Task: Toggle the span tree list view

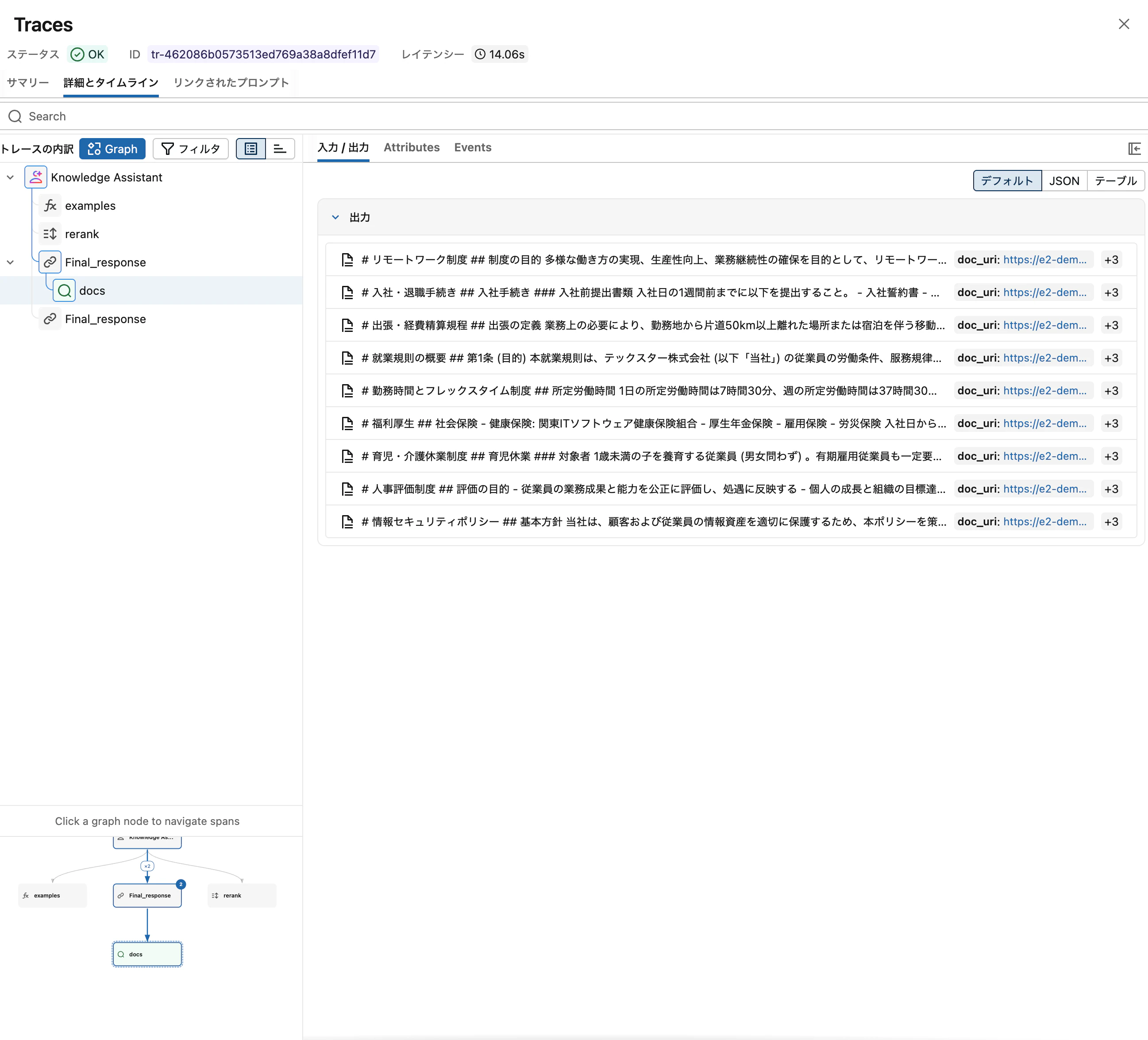Action: click(x=251, y=149)
